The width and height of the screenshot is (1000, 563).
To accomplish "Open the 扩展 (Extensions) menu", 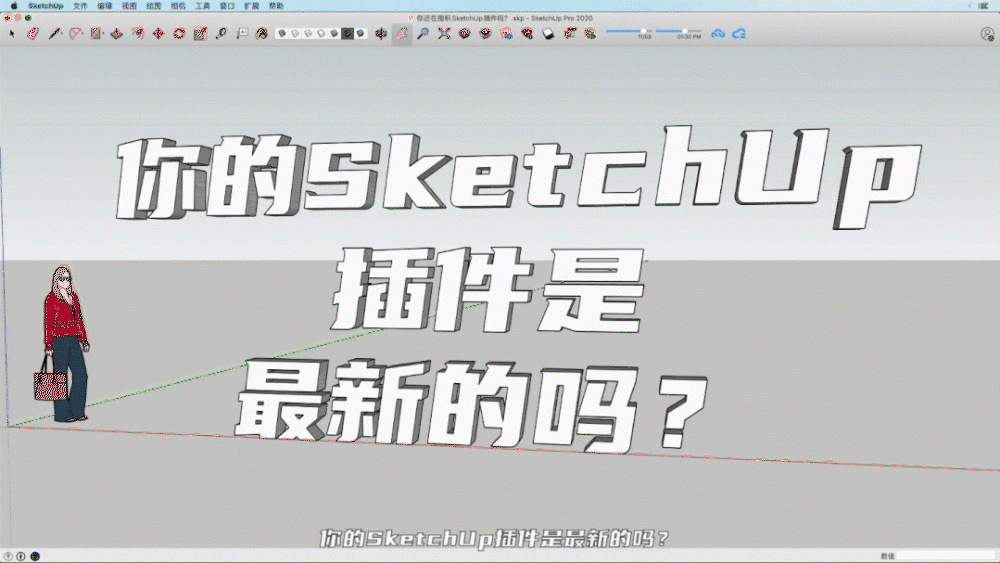I will click(x=251, y=5).
